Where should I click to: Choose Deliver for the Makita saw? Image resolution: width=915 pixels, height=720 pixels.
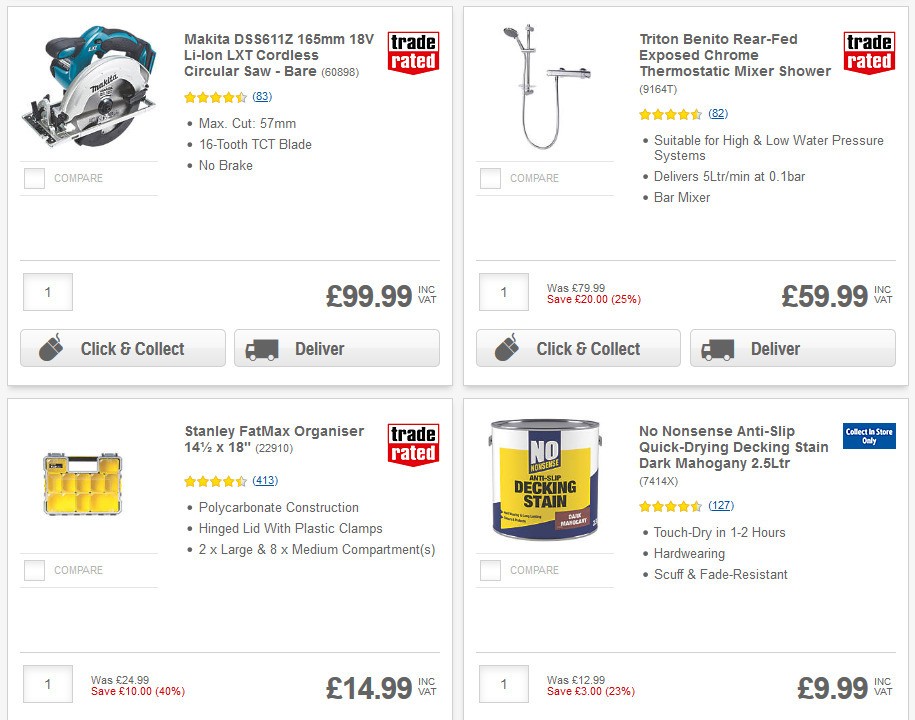point(336,348)
